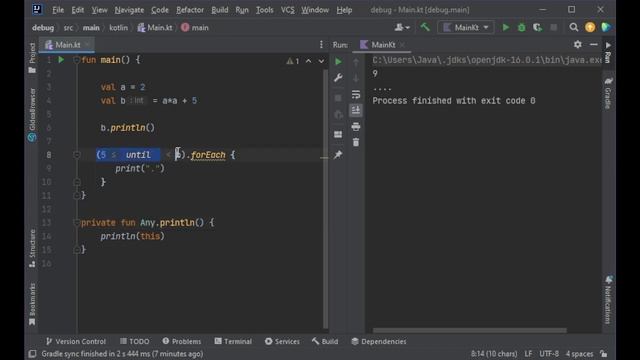Open the Notifications side panel
640x360 pixels.
[x=608, y=300]
